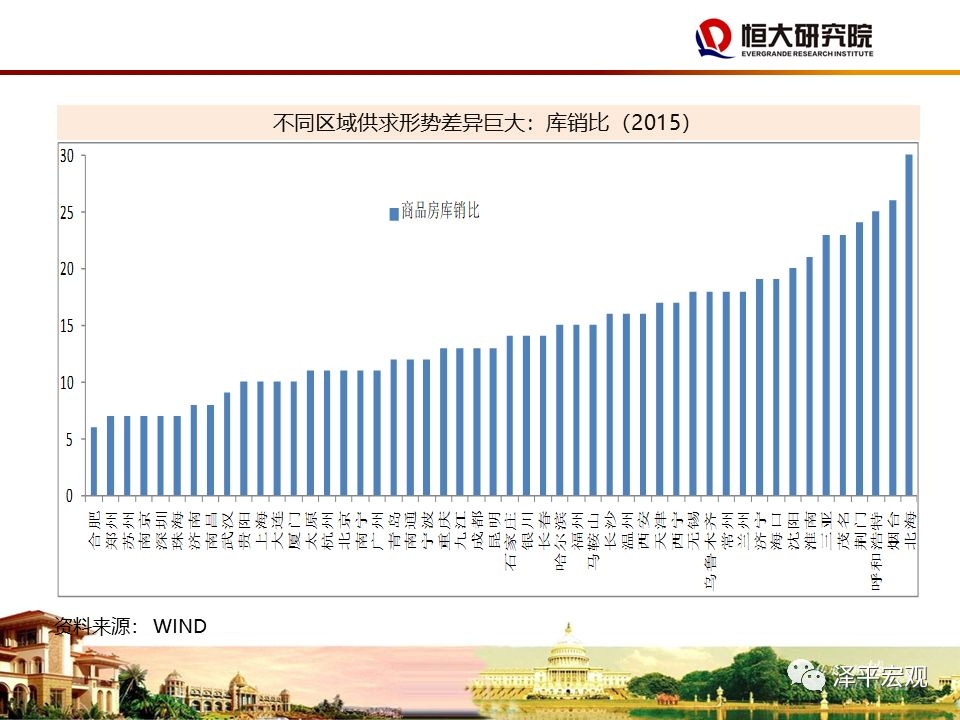Click the y-axis value 10

pos(67,383)
